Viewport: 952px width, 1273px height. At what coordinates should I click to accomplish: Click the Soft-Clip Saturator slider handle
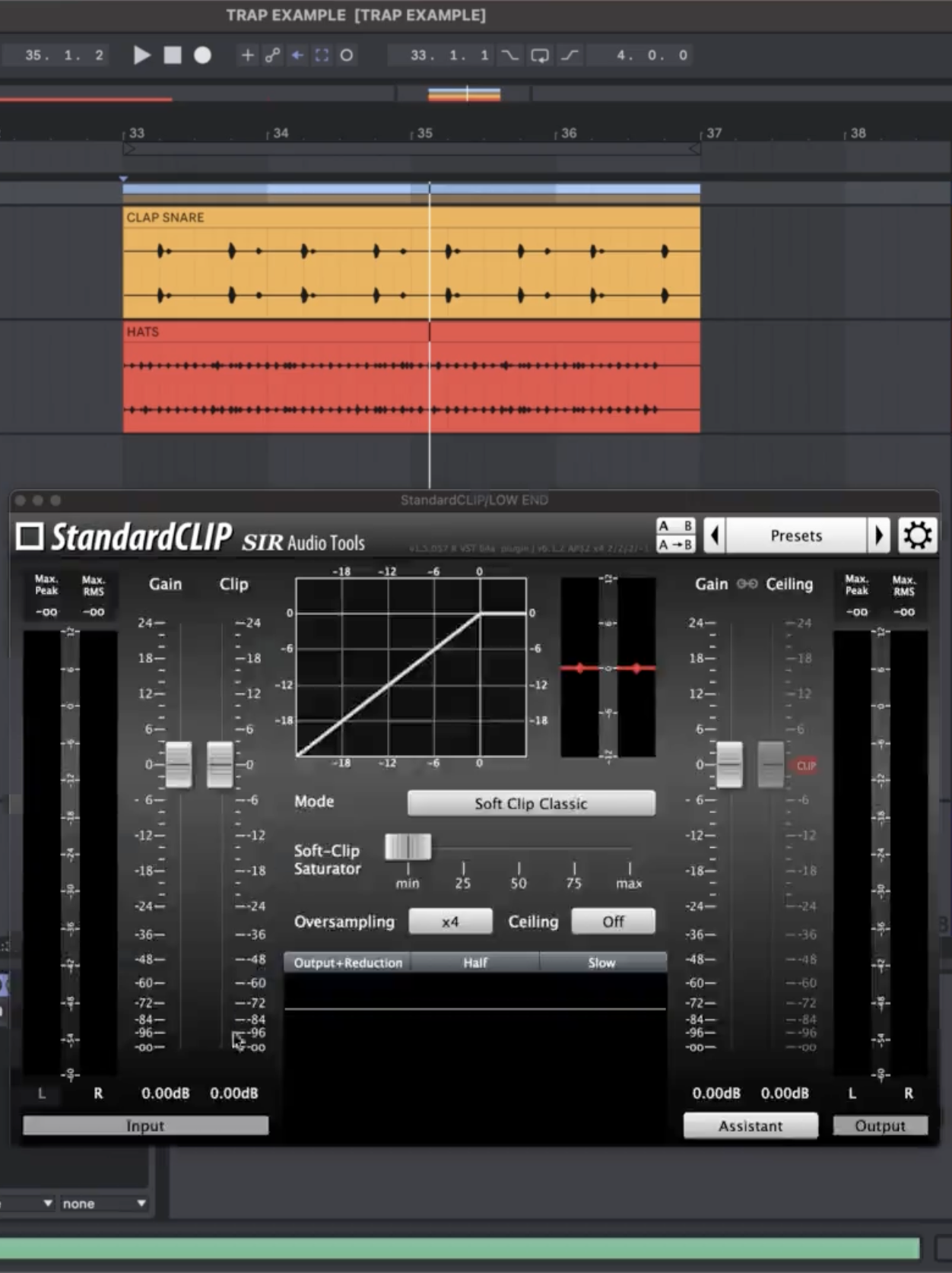point(408,847)
